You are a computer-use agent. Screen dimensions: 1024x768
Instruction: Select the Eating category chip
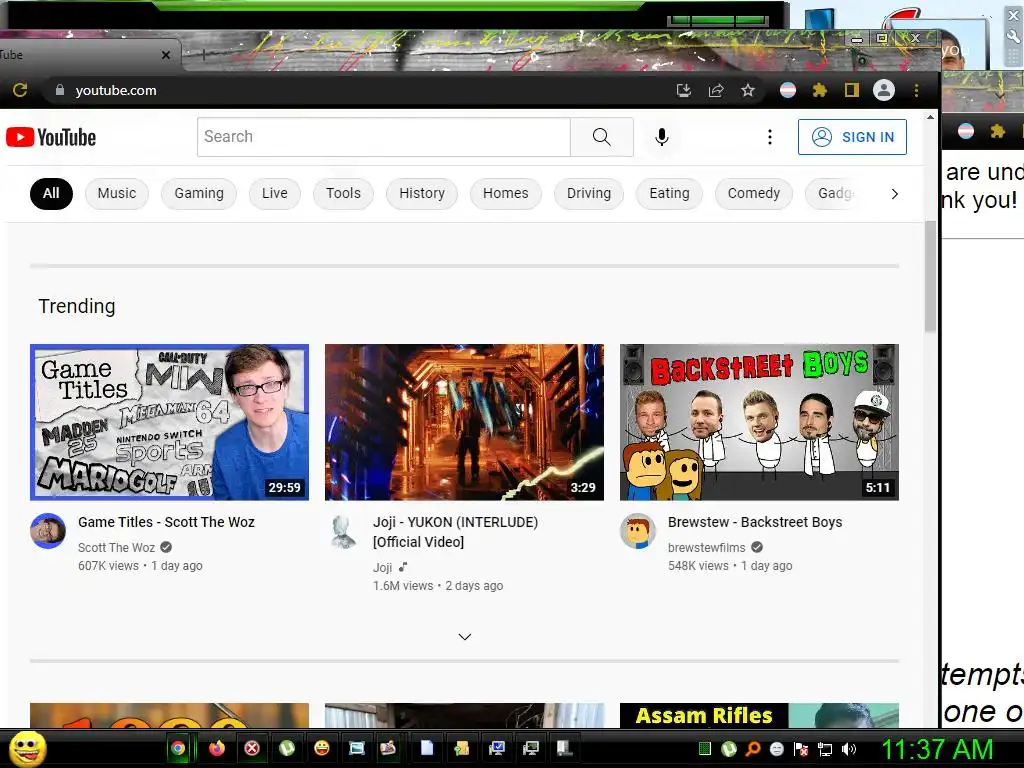point(669,193)
